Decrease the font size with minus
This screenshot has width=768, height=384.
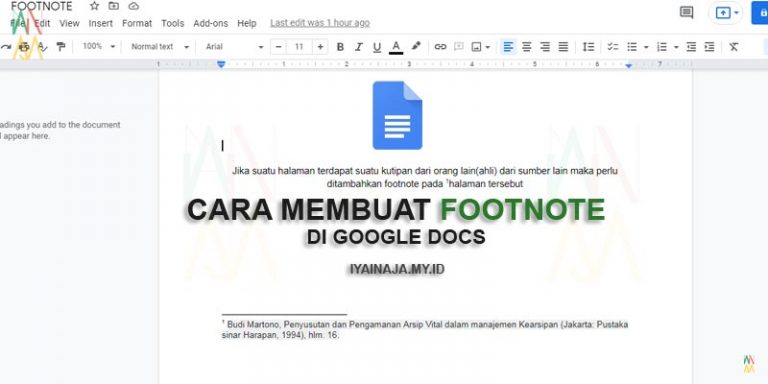point(278,47)
